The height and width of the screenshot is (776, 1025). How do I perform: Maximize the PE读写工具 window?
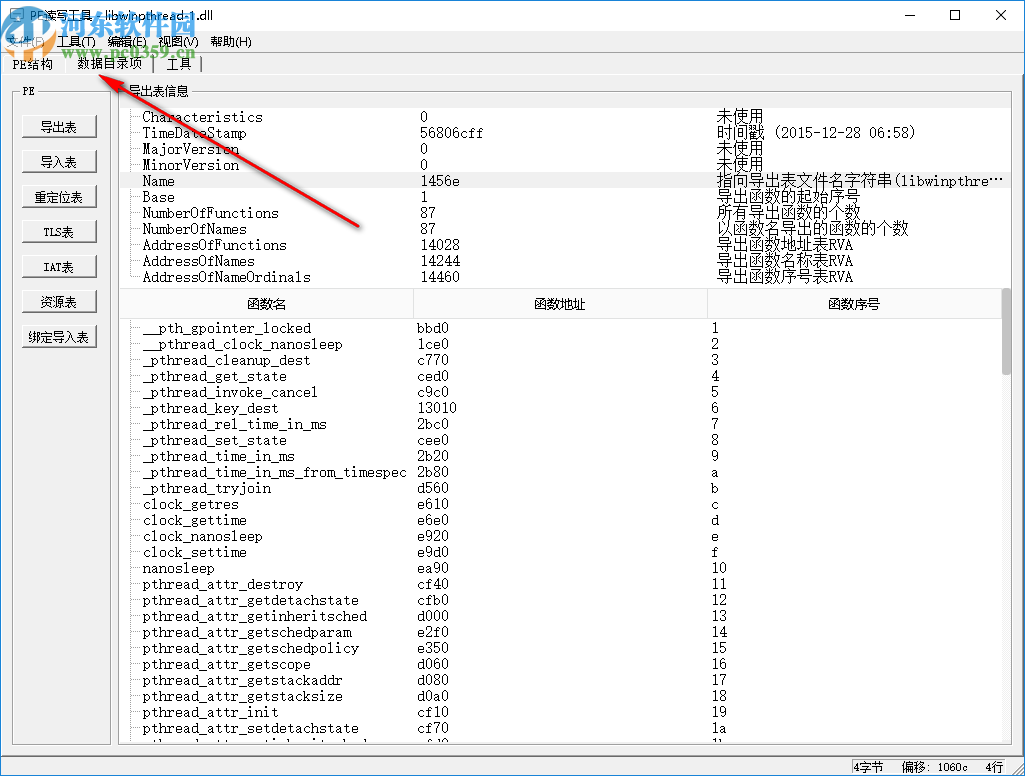click(955, 15)
